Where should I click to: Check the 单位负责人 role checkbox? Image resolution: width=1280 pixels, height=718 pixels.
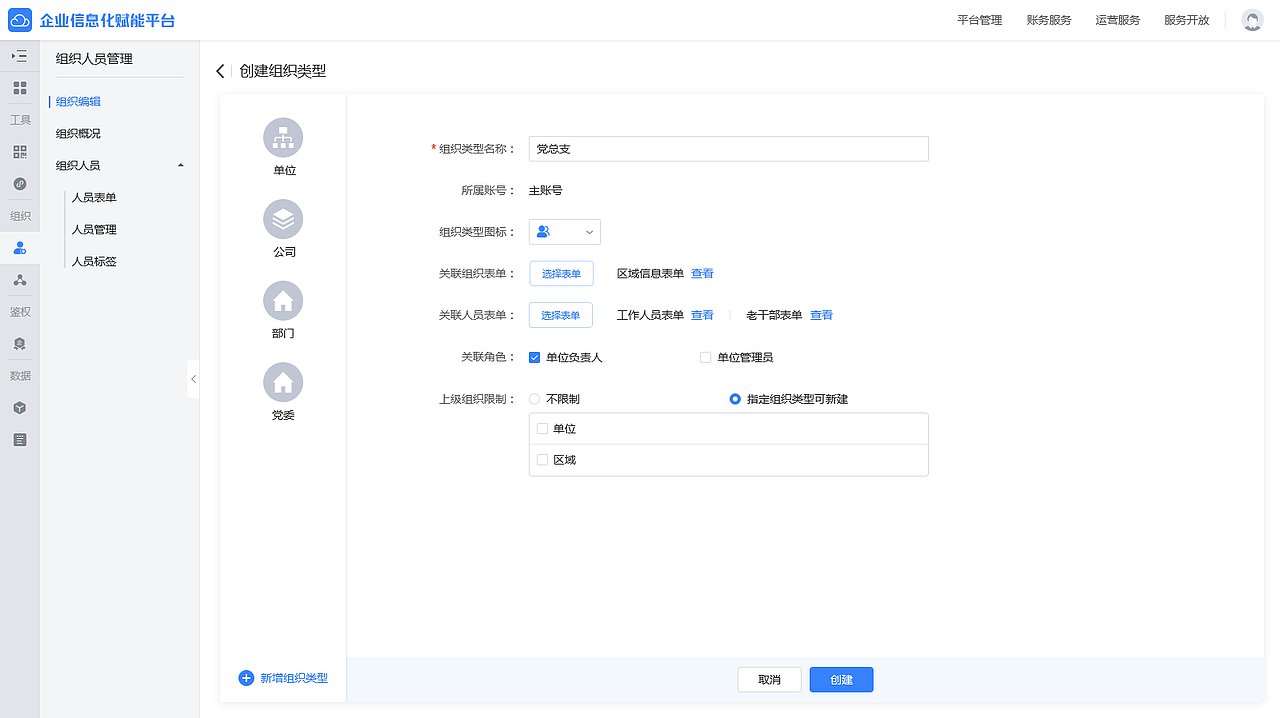[534, 357]
